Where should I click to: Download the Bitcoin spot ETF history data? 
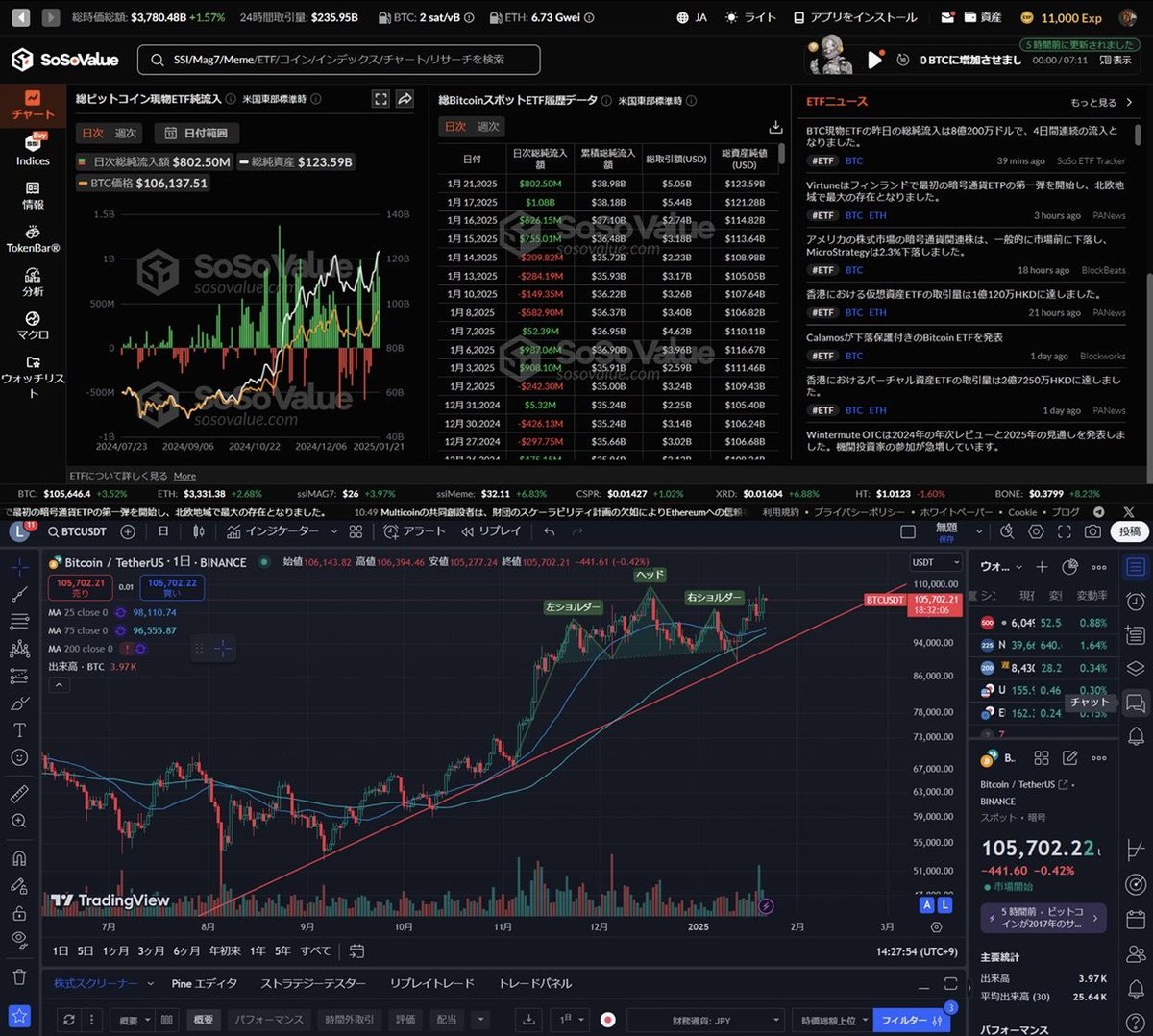coord(775,126)
